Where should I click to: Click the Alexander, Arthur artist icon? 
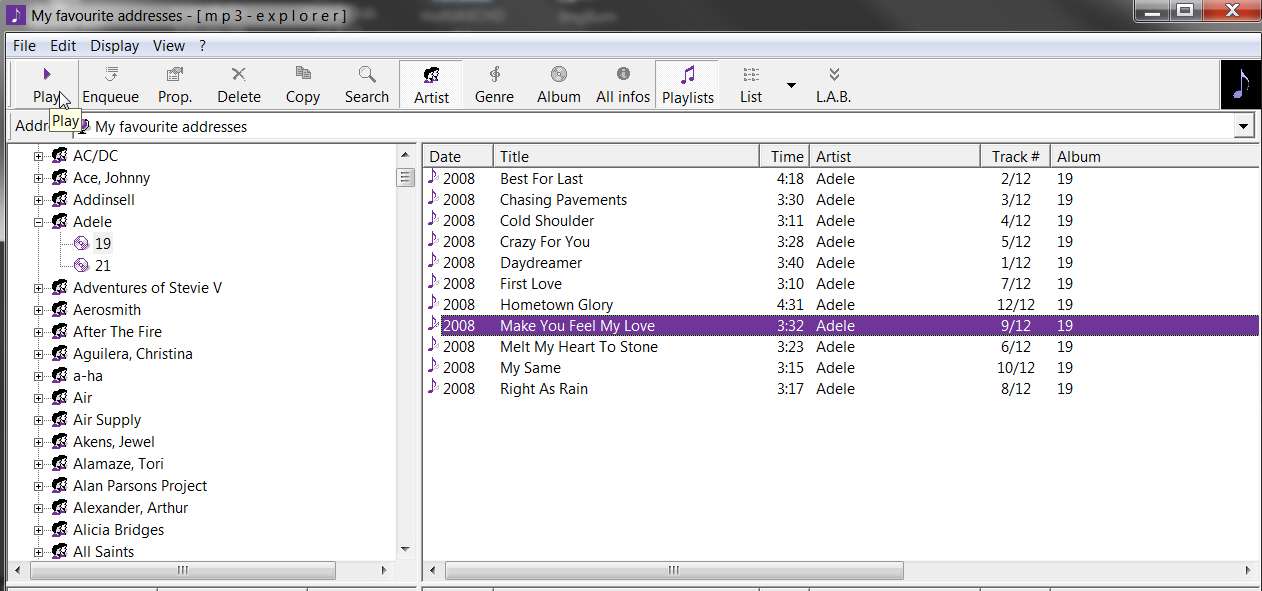pos(59,508)
